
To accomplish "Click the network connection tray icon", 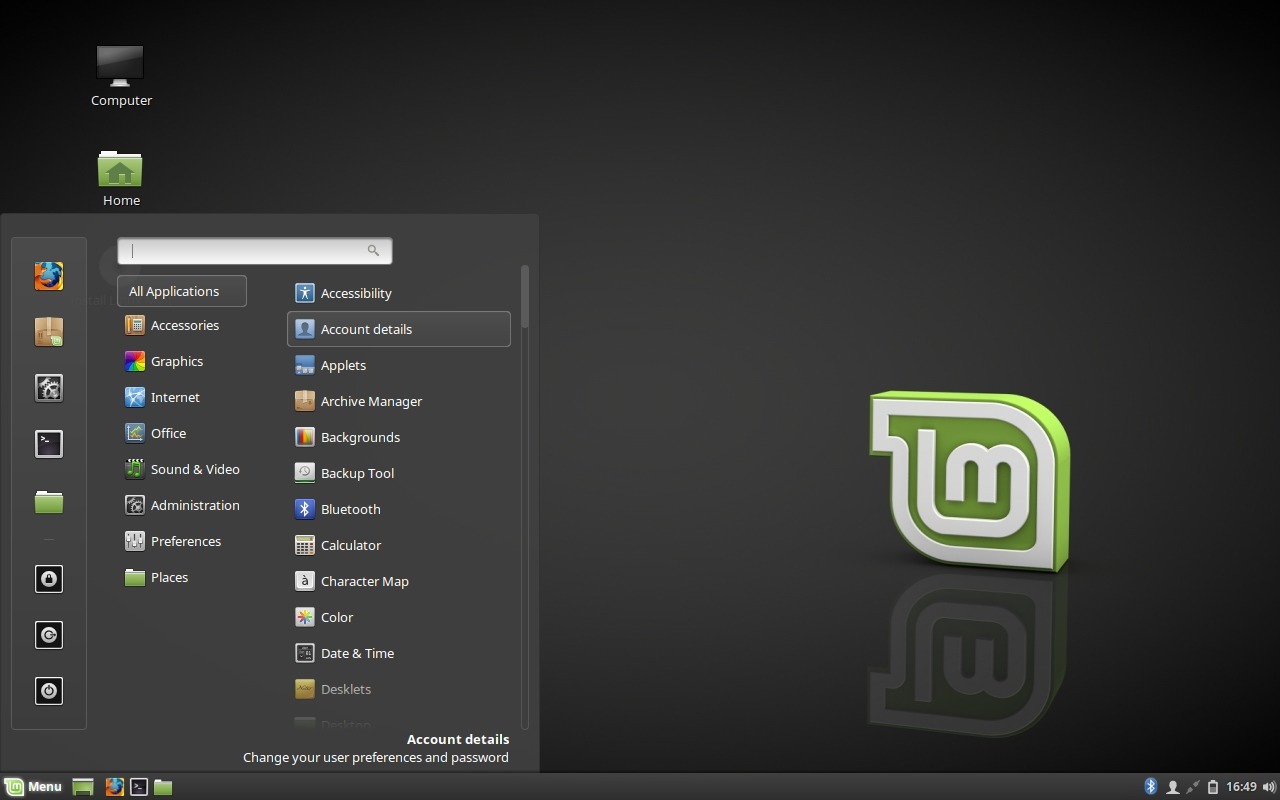I will 1192,787.
